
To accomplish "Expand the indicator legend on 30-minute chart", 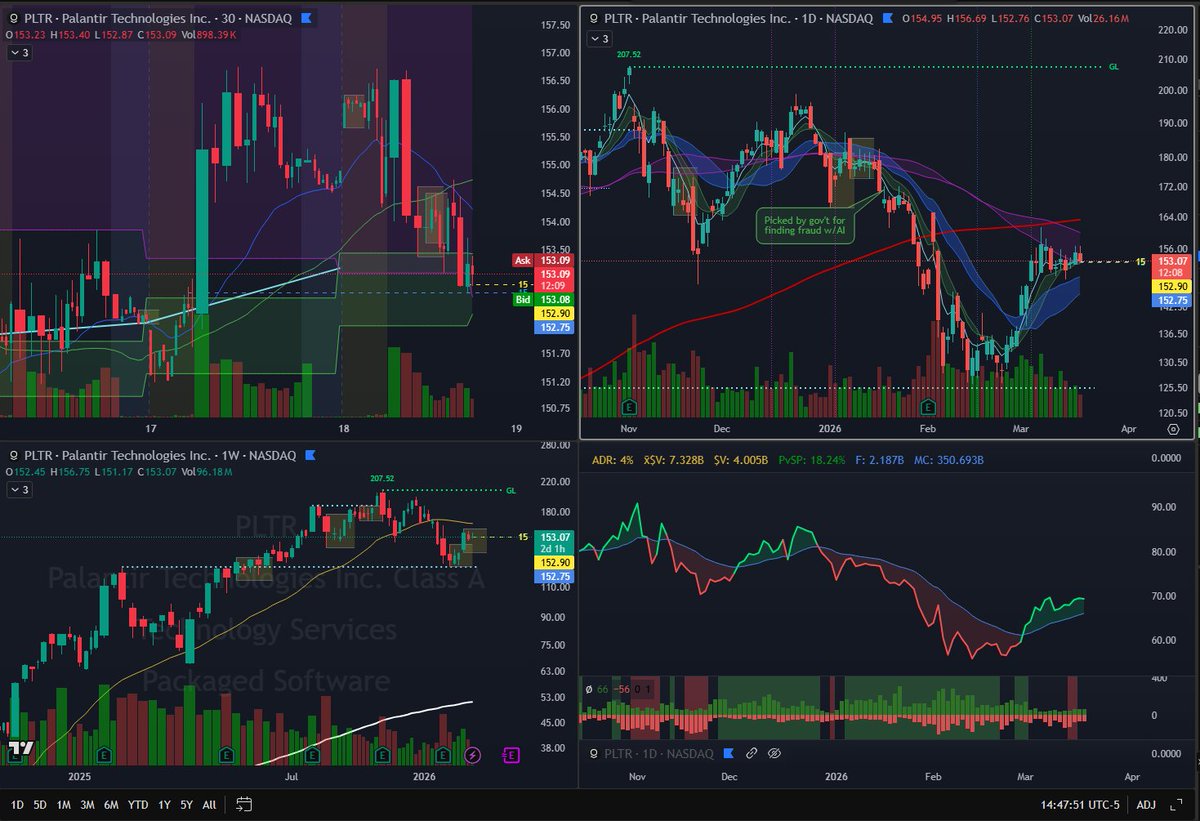I will click(20, 53).
